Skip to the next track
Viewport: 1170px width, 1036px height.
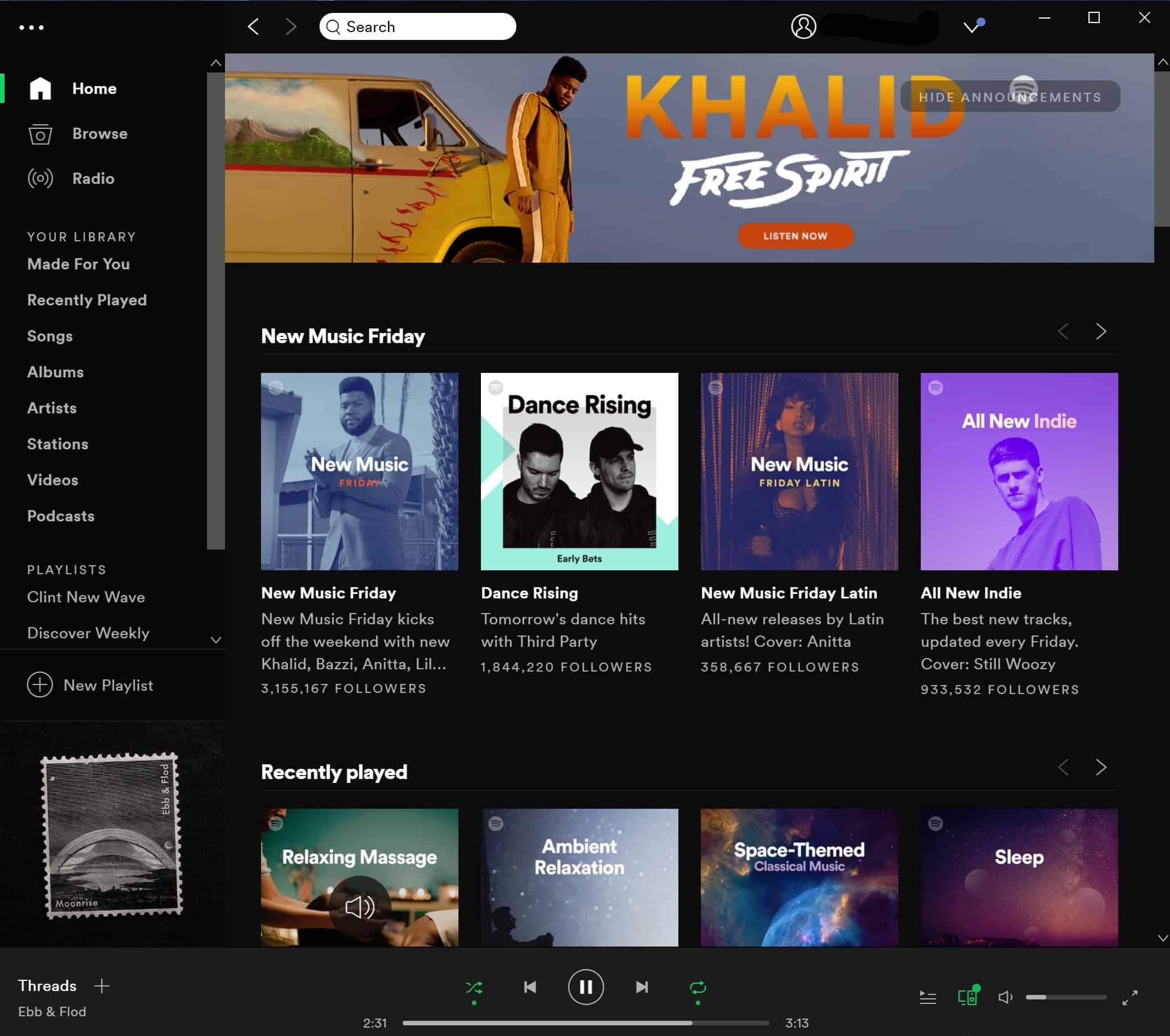coord(642,987)
